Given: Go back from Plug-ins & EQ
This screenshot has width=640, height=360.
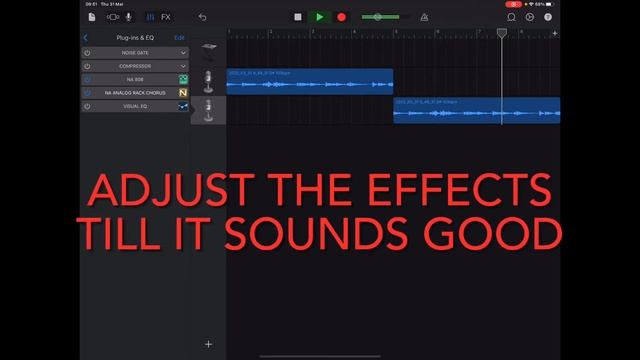Looking at the screenshot, I should click(85, 38).
